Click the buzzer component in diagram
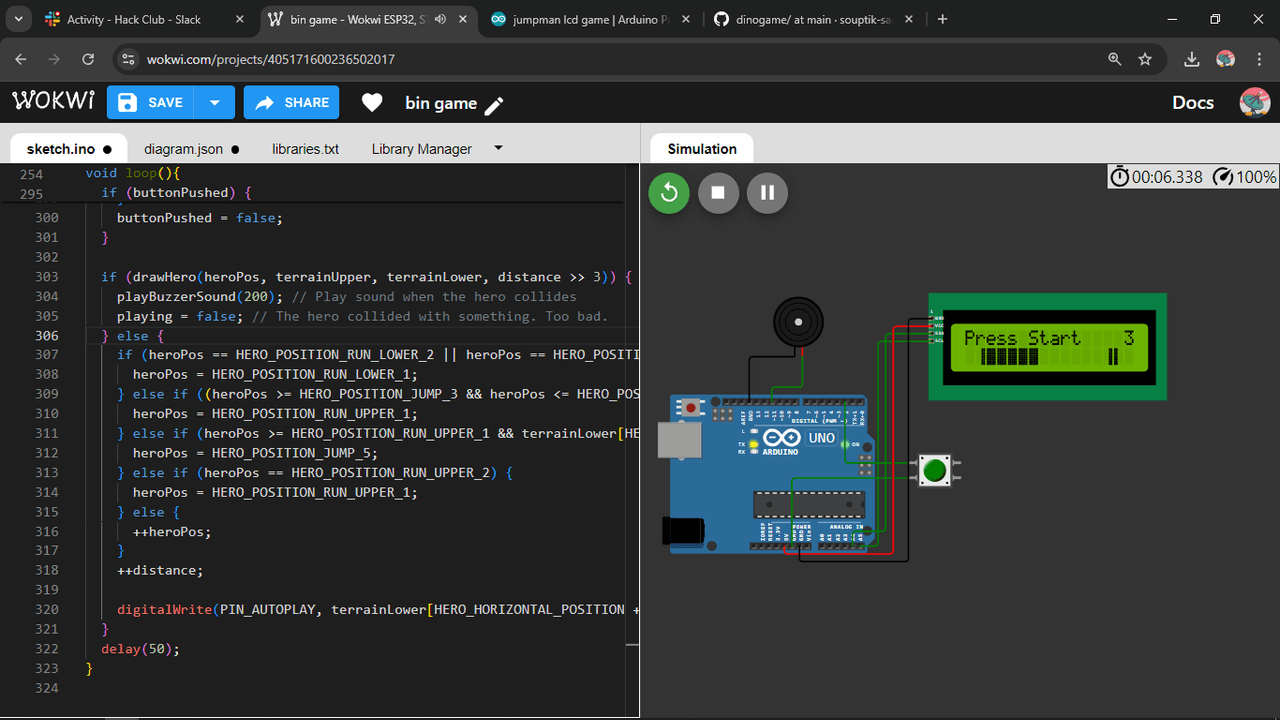Screen dimensions: 1280x720 799,322
